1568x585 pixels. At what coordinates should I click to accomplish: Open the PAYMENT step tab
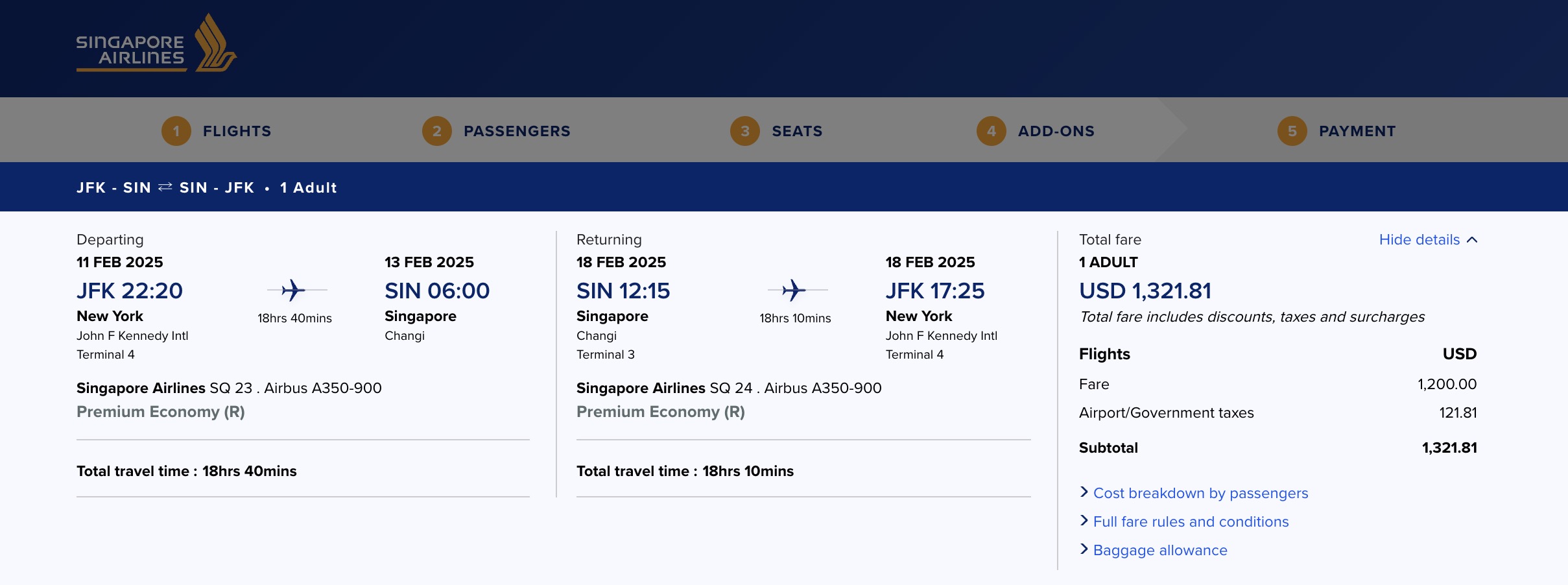point(1358,130)
